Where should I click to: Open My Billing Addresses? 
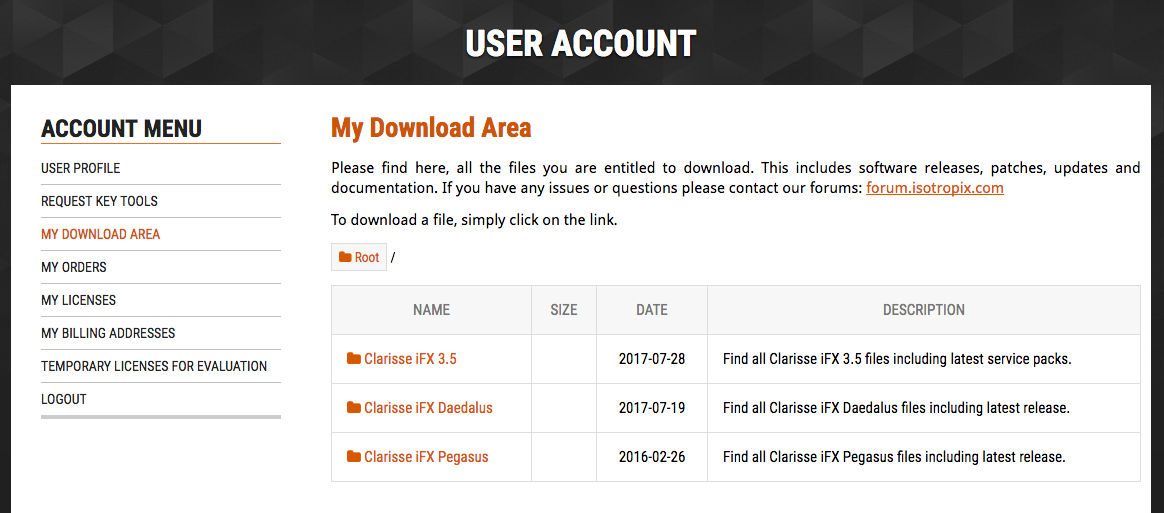pos(108,333)
